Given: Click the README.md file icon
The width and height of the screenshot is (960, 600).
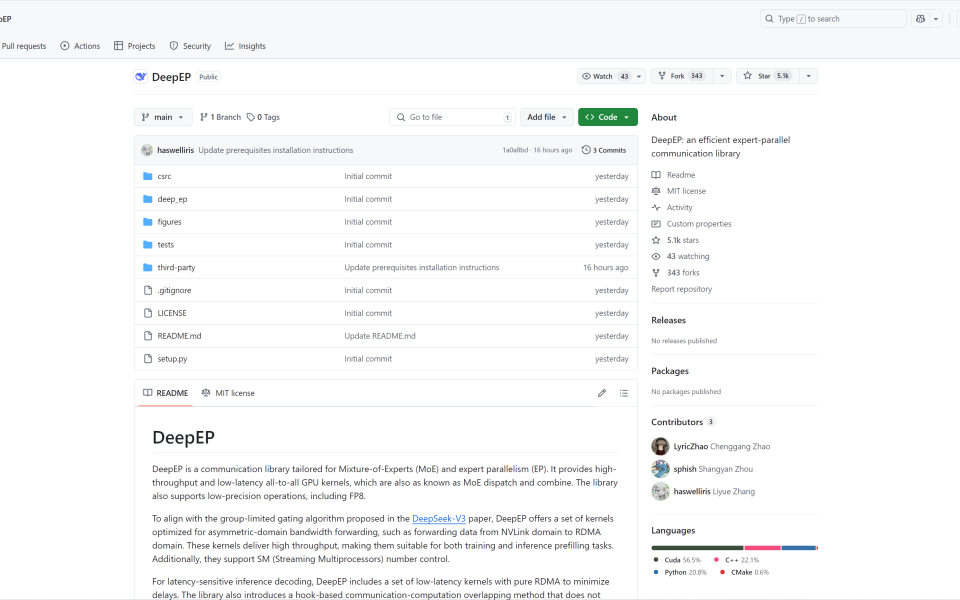Looking at the screenshot, I should coord(148,336).
